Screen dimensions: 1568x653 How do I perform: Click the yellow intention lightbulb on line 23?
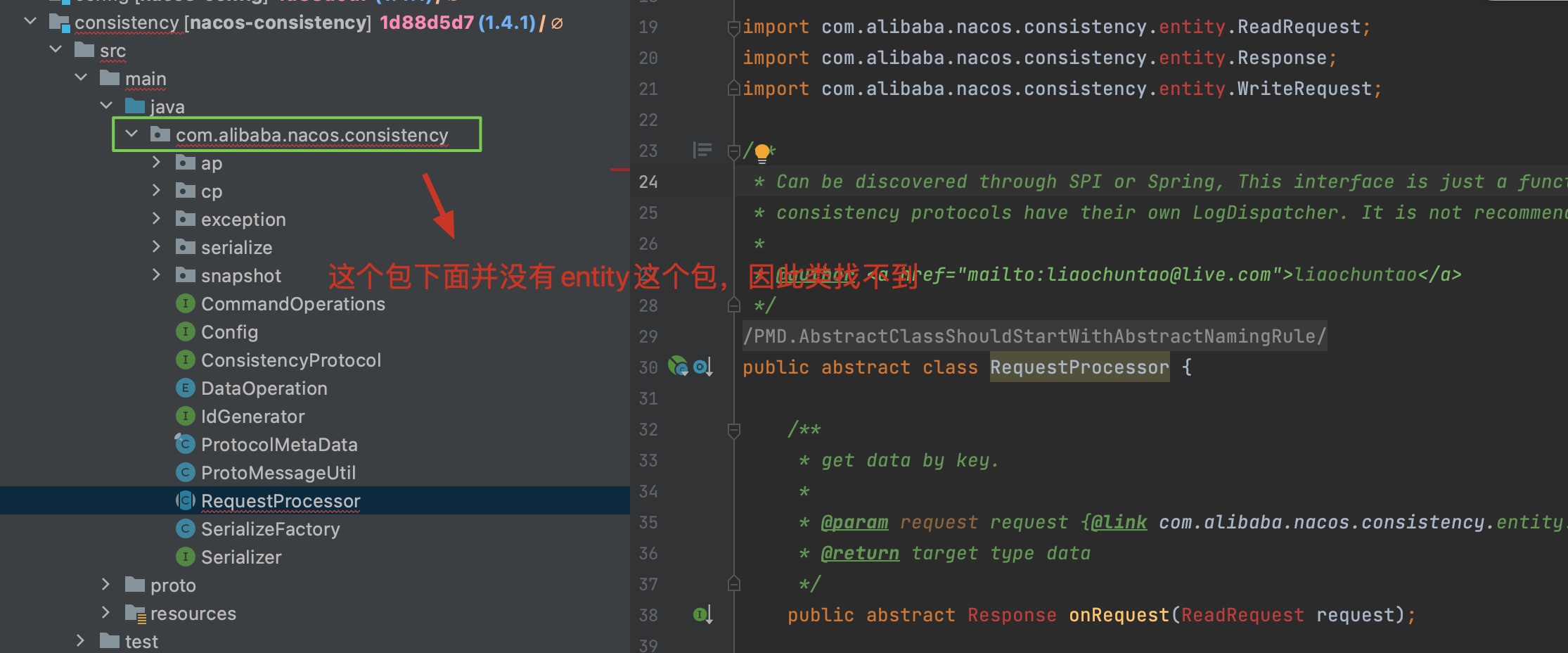coord(761,152)
